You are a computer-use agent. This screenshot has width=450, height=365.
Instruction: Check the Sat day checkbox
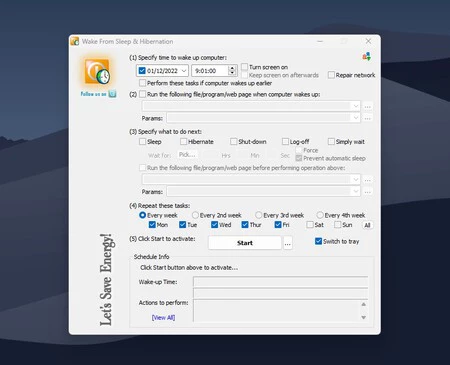click(x=310, y=225)
